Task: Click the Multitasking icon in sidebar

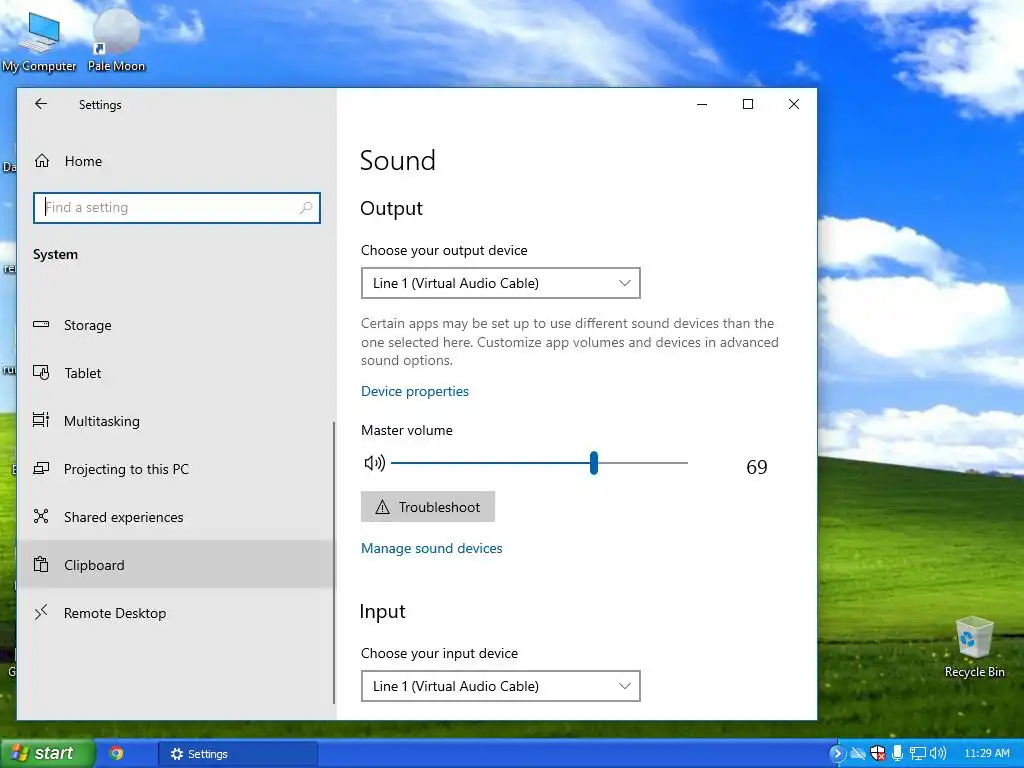Action: (41, 420)
